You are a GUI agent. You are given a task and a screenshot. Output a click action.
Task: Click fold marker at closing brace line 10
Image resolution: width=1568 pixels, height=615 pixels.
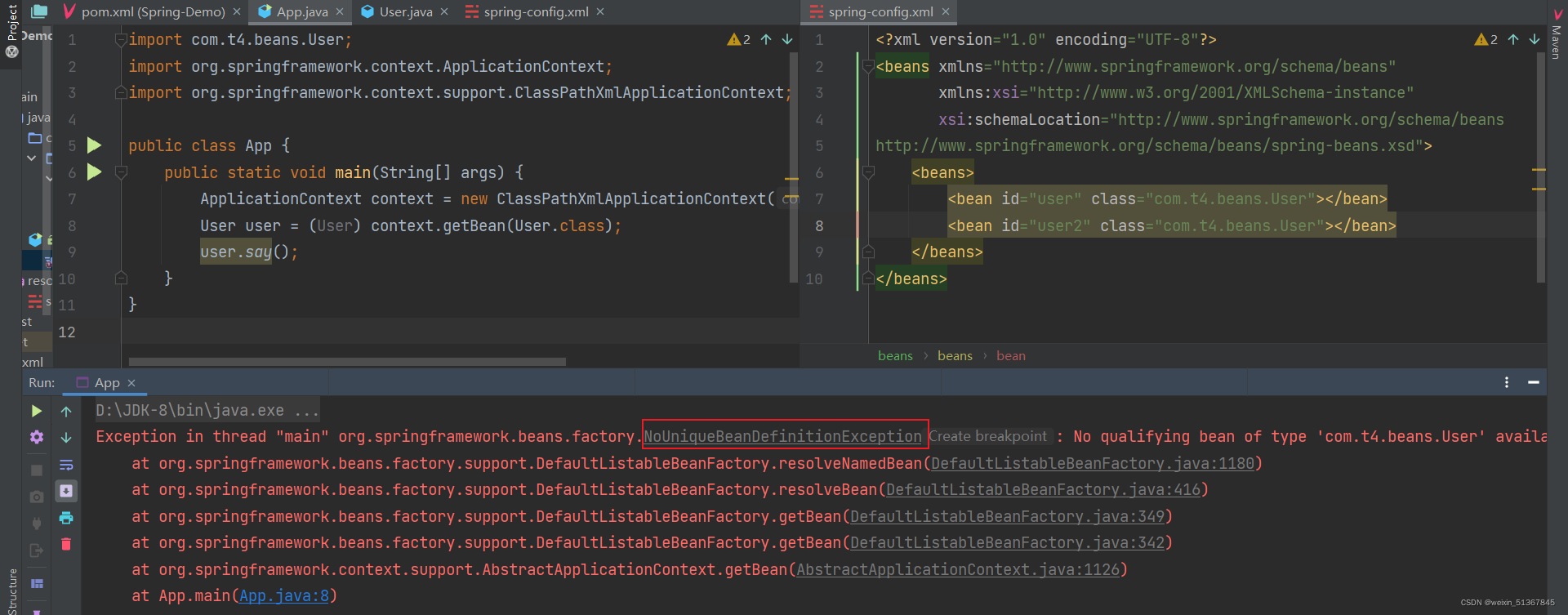coord(121,279)
